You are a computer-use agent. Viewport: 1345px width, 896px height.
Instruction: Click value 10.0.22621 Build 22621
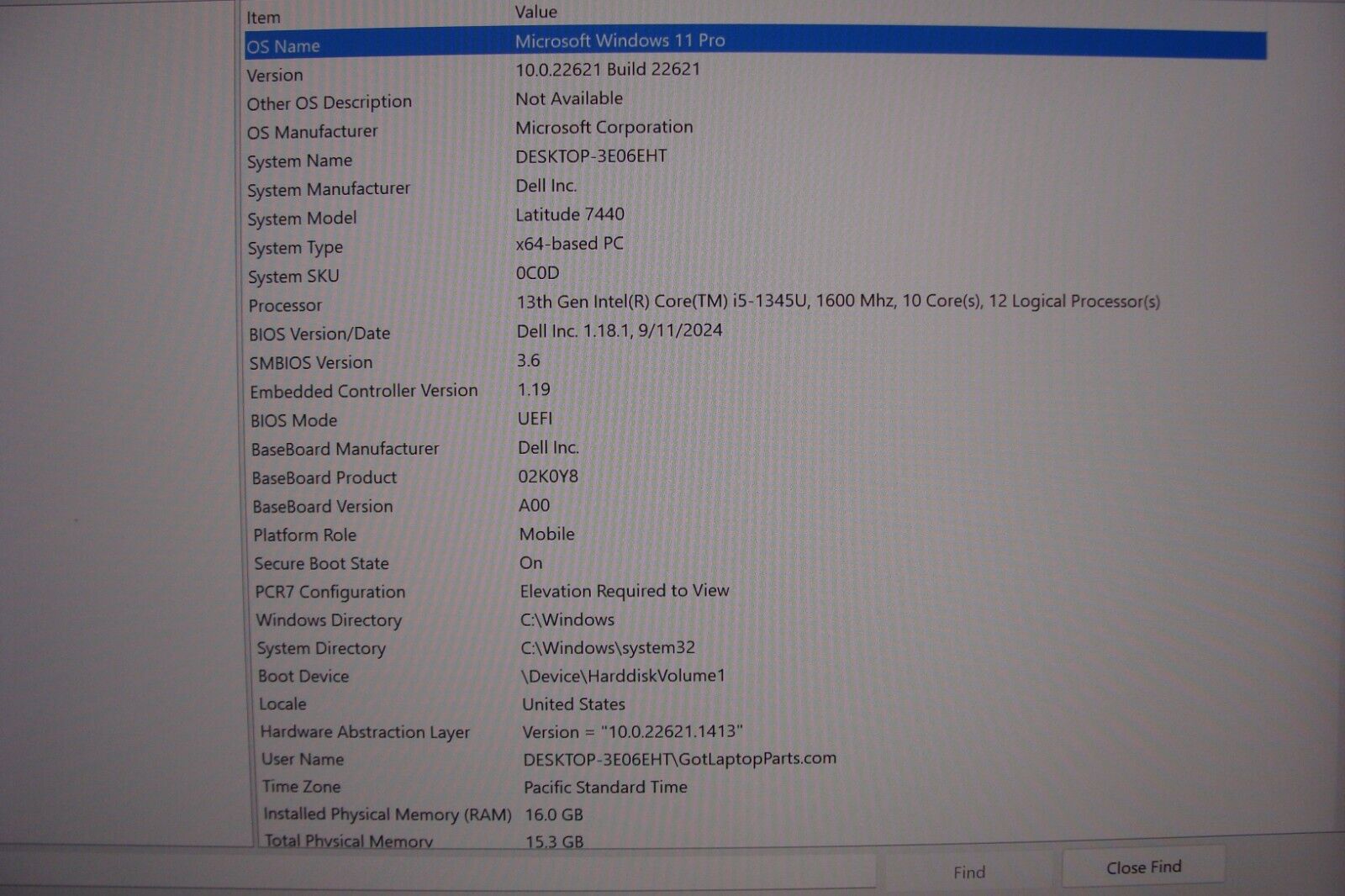[608, 69]
